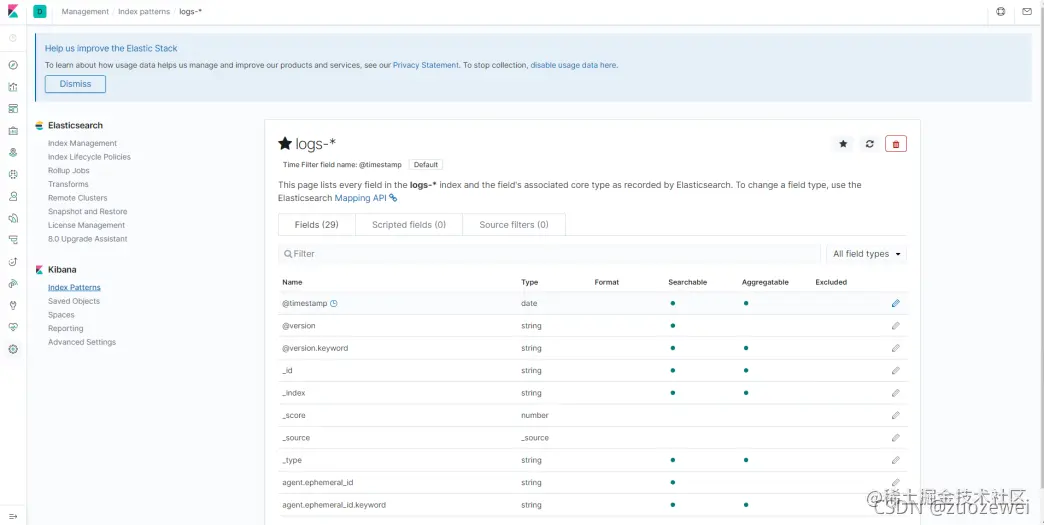The height and width of the screenshot is (525, 1044).
Task: Set logs-* as default index star button
Action: tap(843, 144)
